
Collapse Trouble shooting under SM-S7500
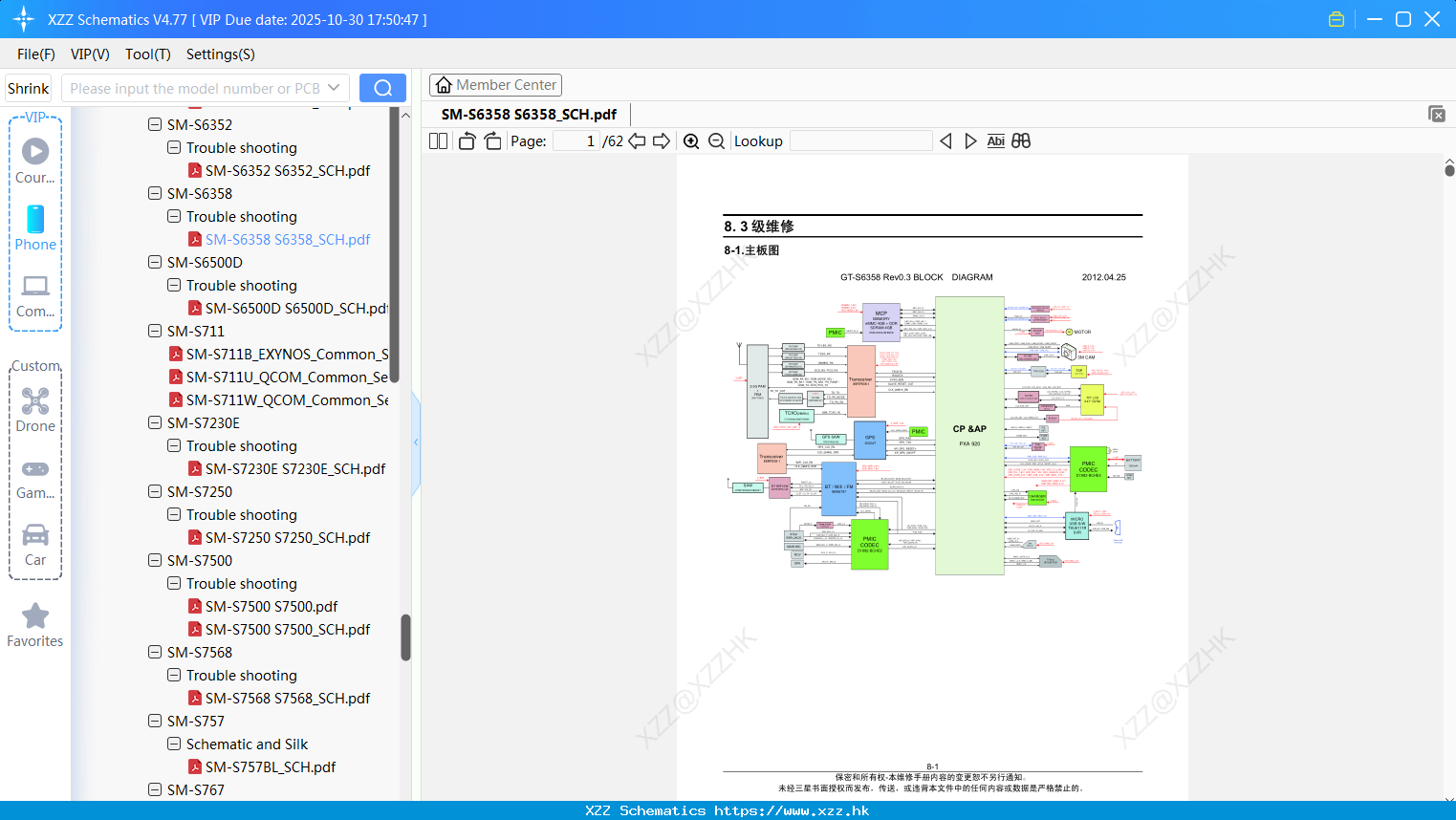174,583
